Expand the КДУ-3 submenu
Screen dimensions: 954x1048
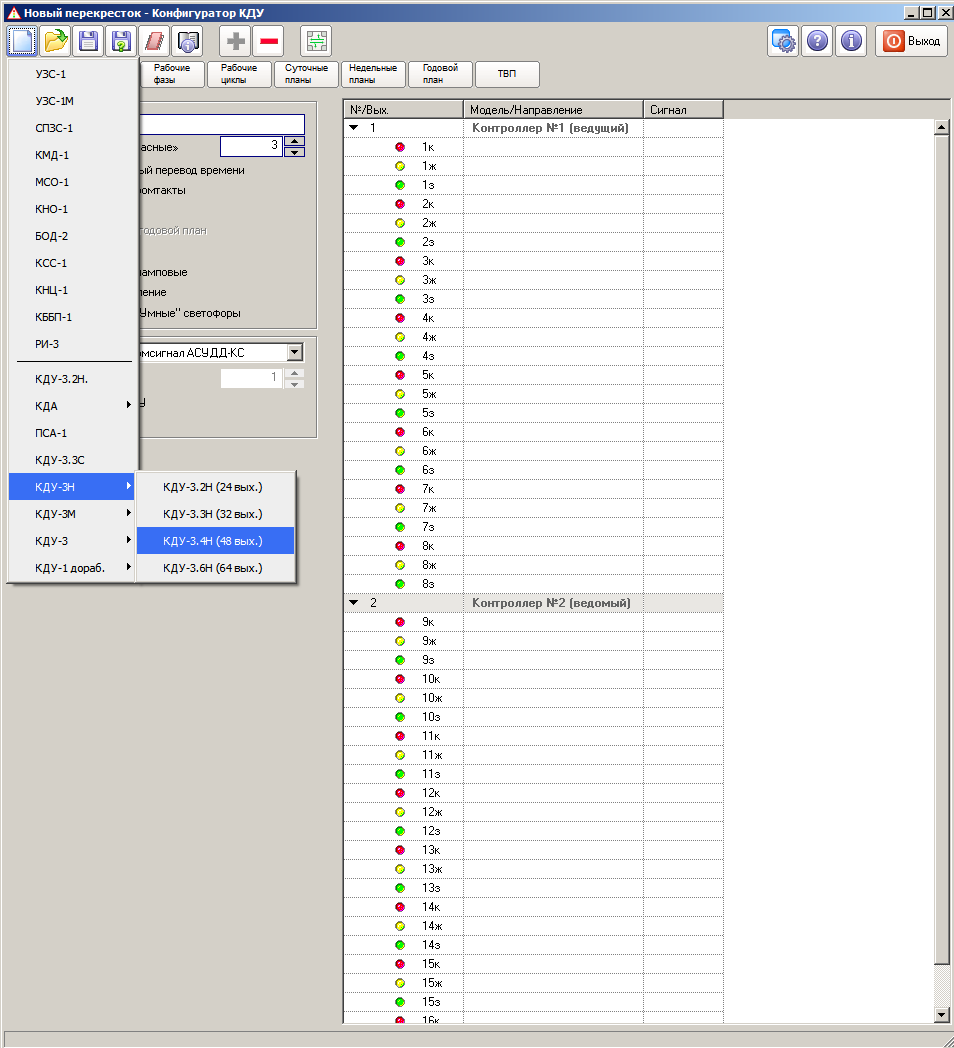pyautogui.click(x=72, y=541)
